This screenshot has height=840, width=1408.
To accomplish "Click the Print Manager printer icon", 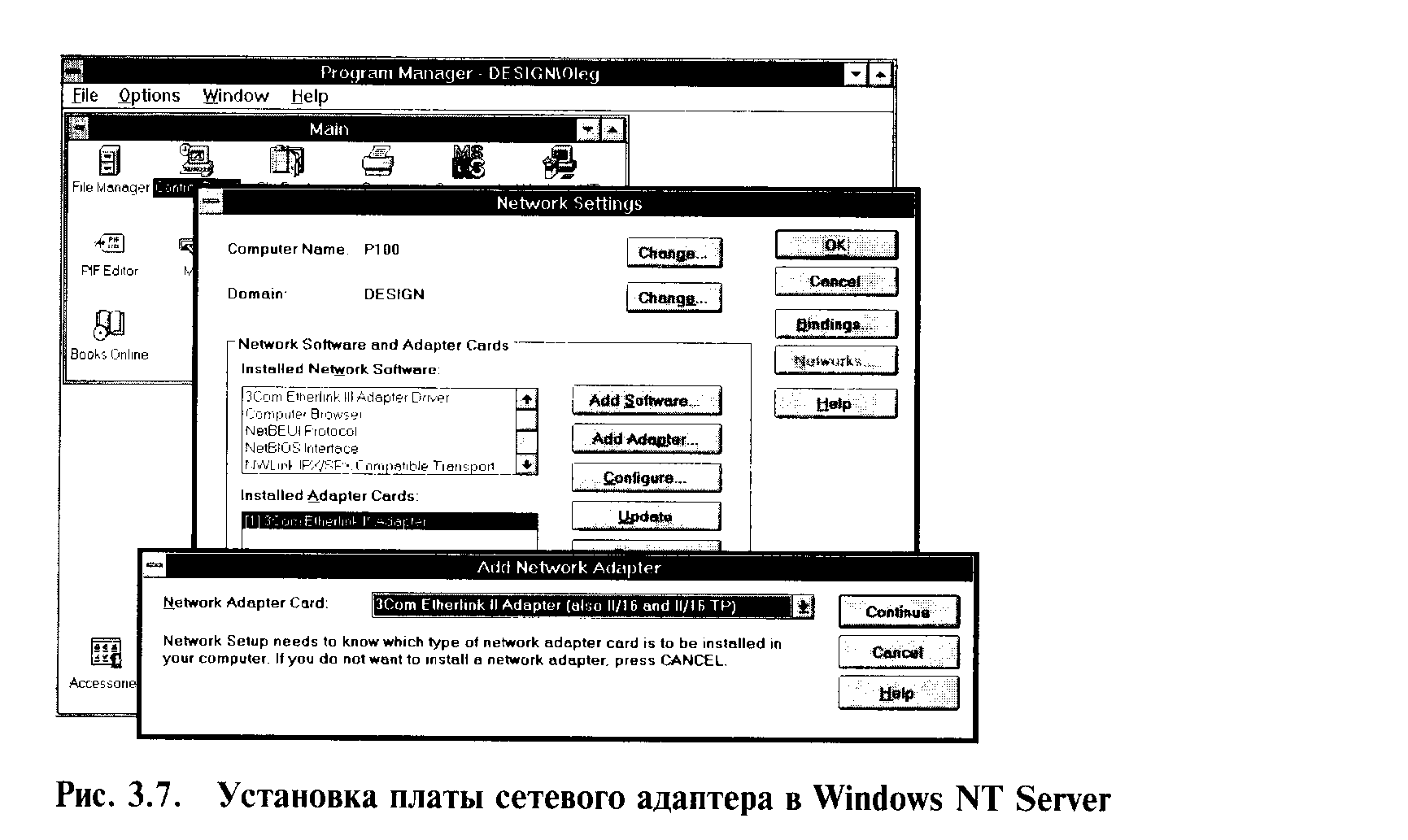I will point(378,160).
